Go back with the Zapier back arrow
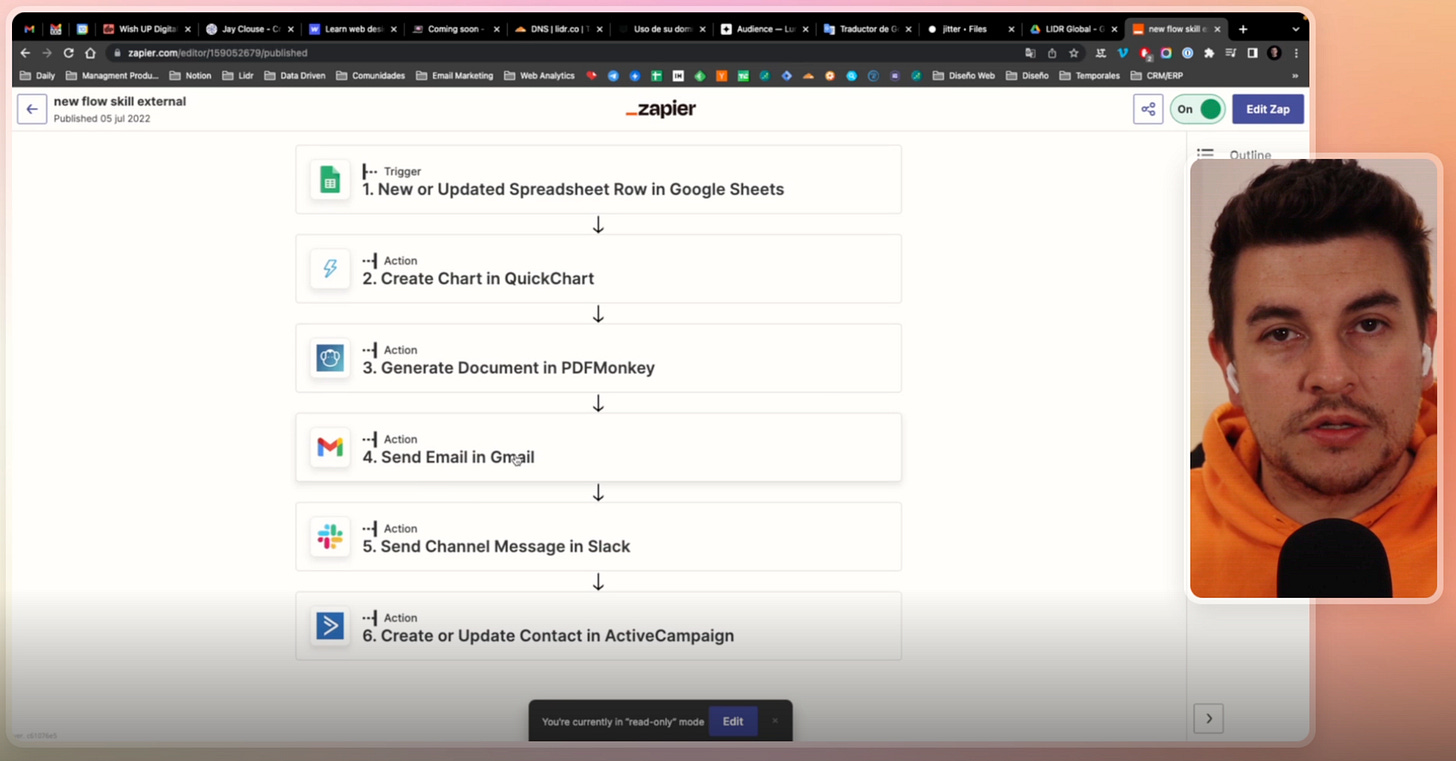Screen dimensions: 1456x761 [32, 109]
